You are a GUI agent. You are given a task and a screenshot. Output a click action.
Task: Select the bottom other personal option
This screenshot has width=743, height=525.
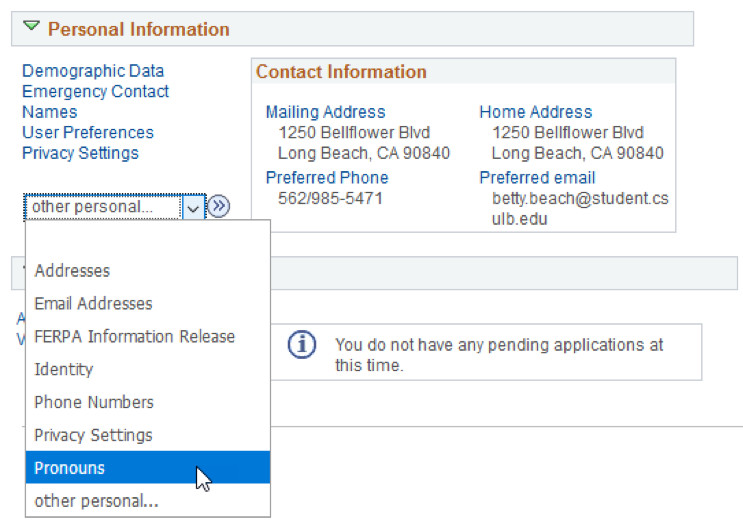point(96,501)
